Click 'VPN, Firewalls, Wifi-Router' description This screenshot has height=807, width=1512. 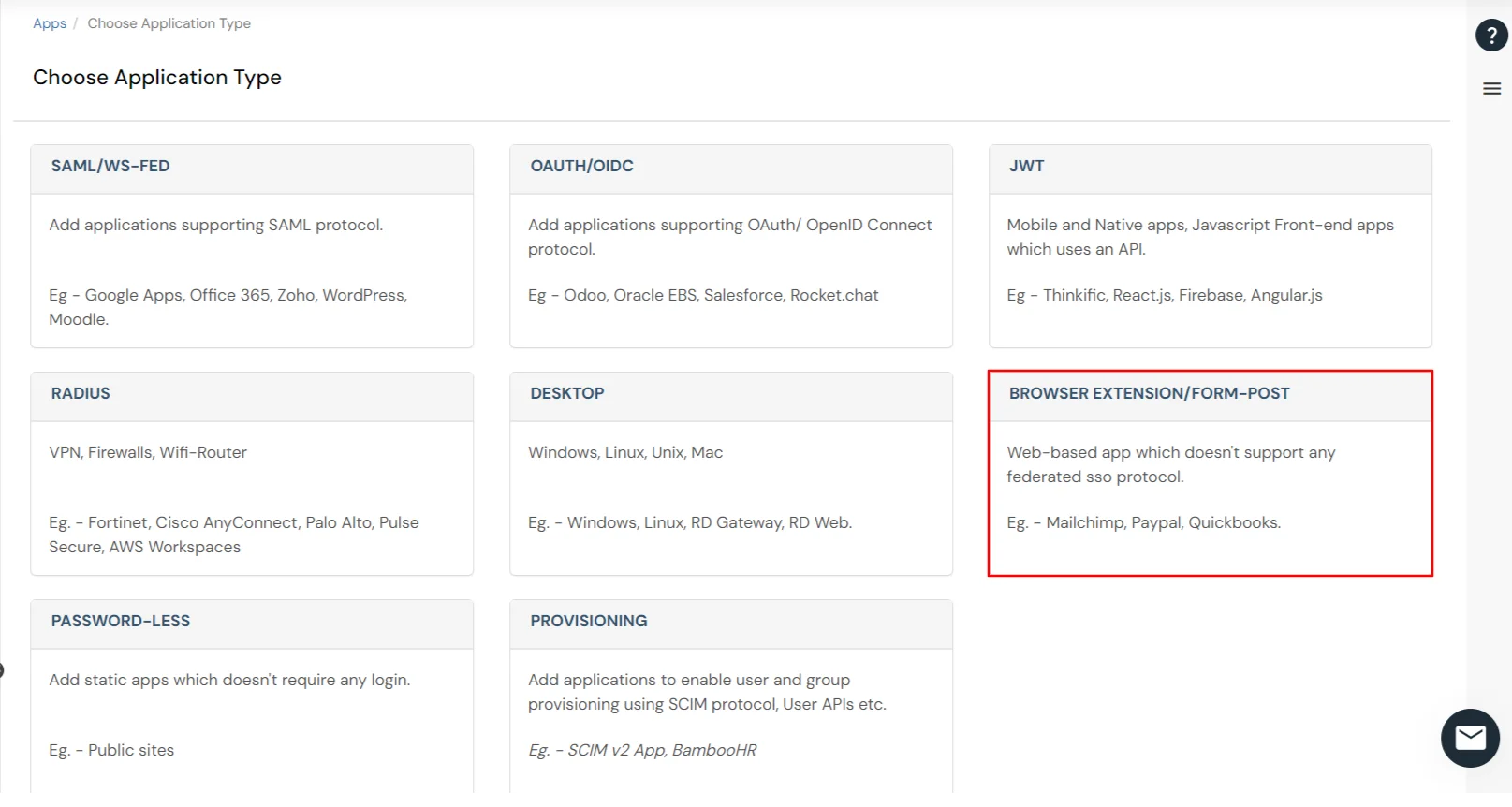148,452
